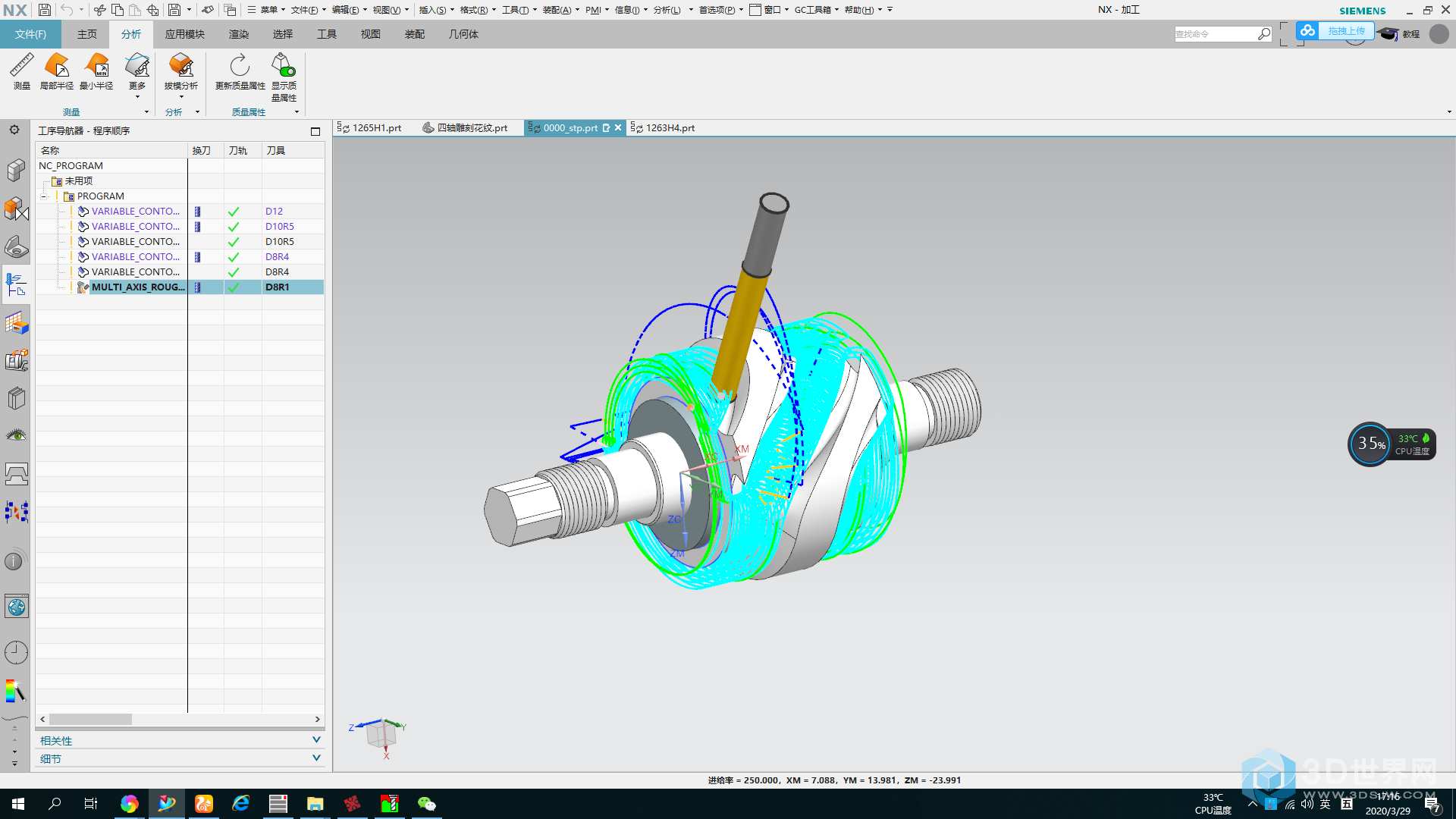Expand the 细节 (Details) section
This screenshot has width=1456, height=819.
[316, 758]
